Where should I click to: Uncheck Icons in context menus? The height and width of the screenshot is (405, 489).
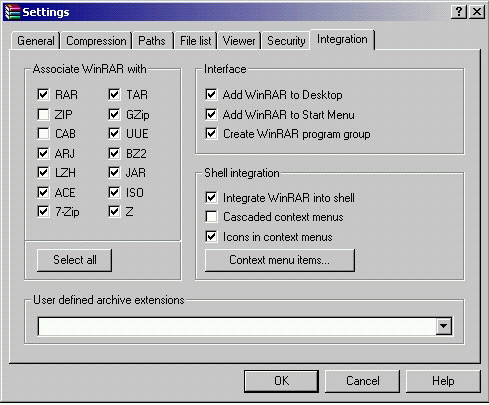pos(211,237)
